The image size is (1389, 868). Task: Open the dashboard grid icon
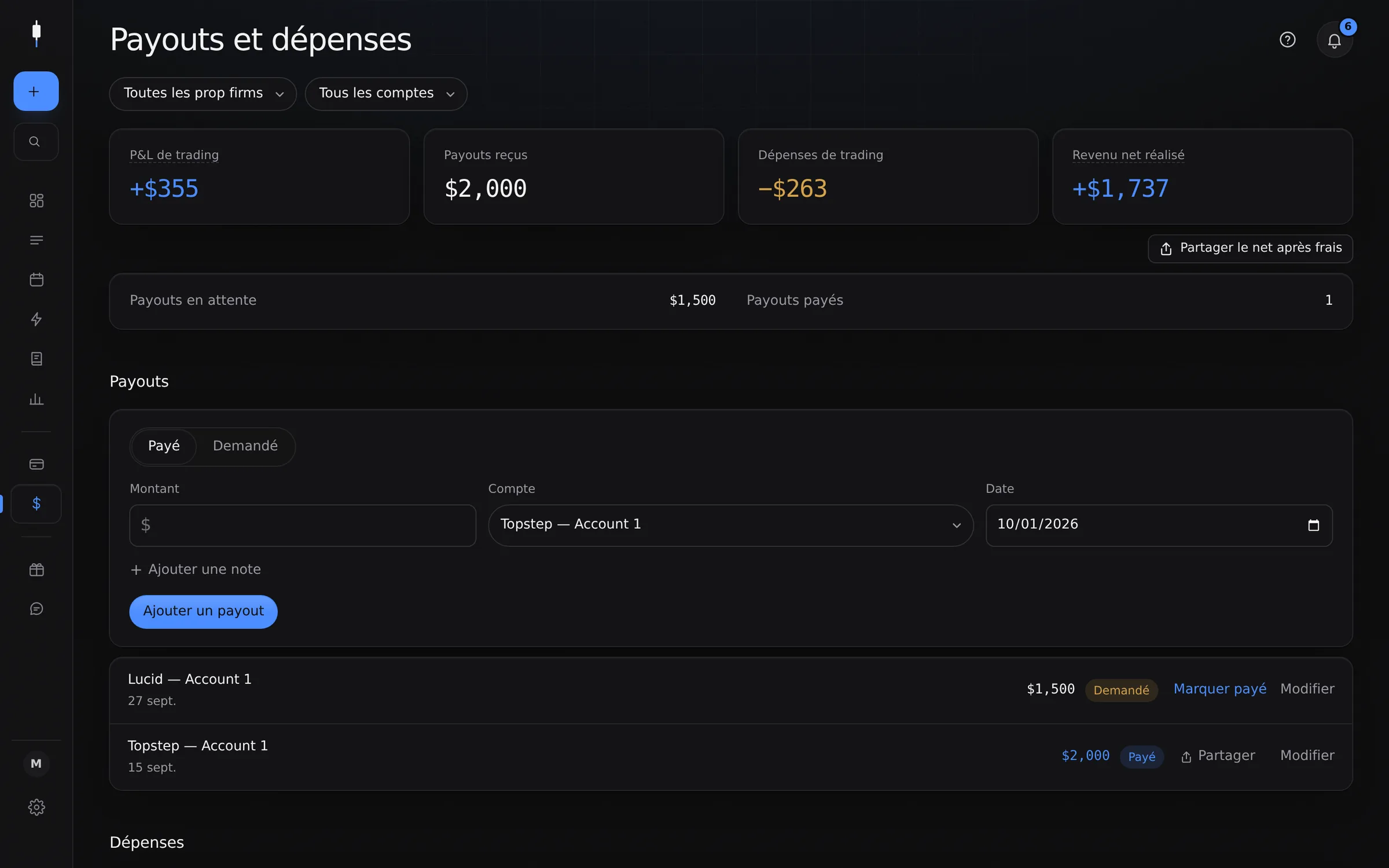coord(36,201)
